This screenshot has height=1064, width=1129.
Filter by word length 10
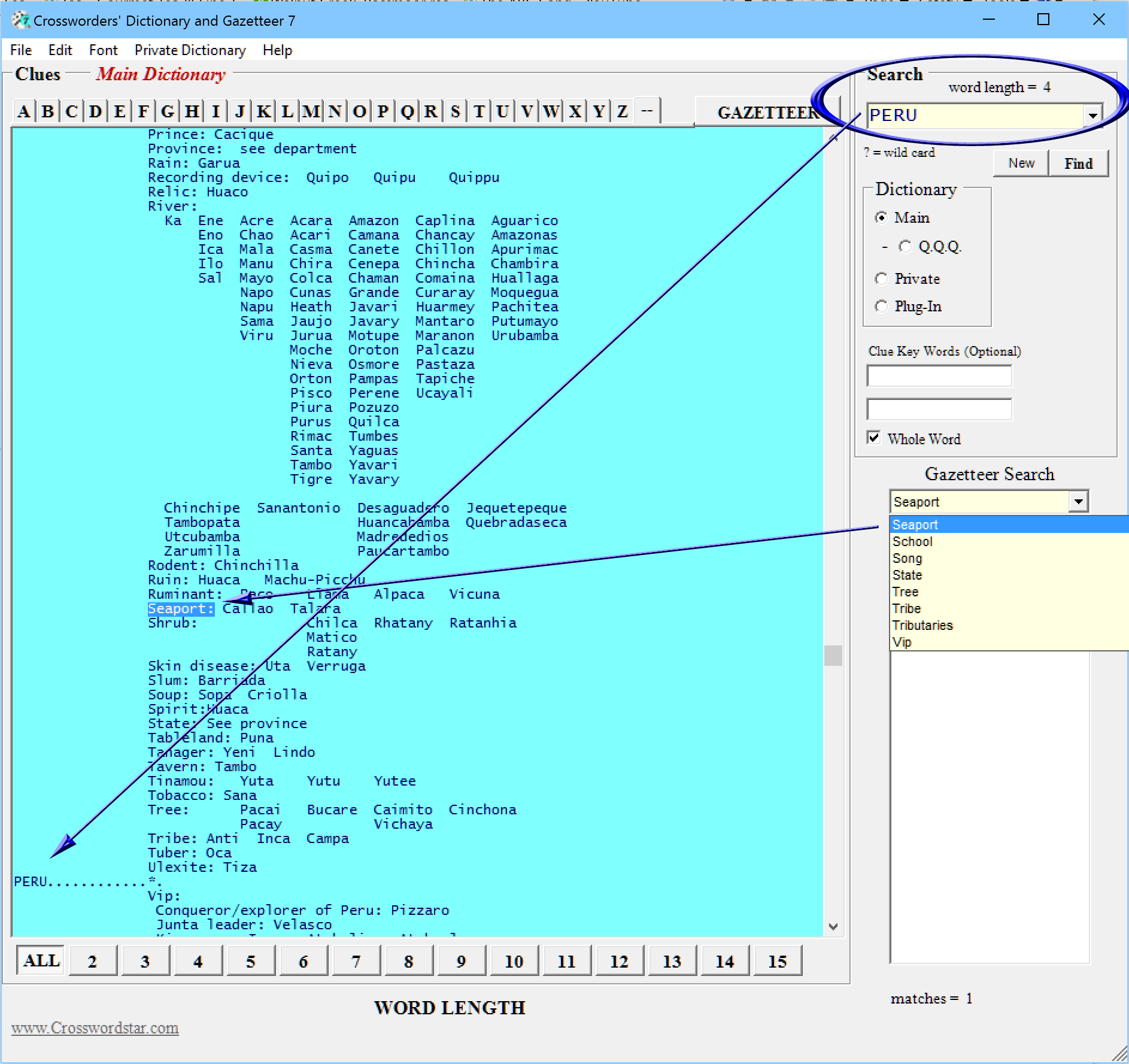click(x=514, y=961)
